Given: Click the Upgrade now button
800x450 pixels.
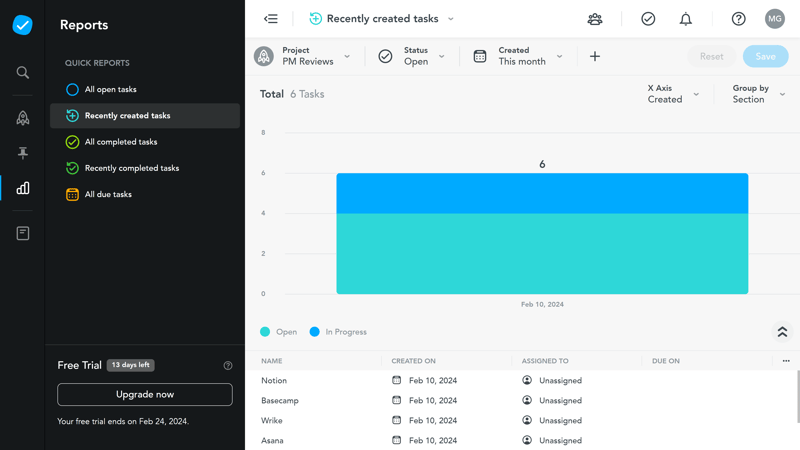Looking at the screenshot, I should (145, 395).
